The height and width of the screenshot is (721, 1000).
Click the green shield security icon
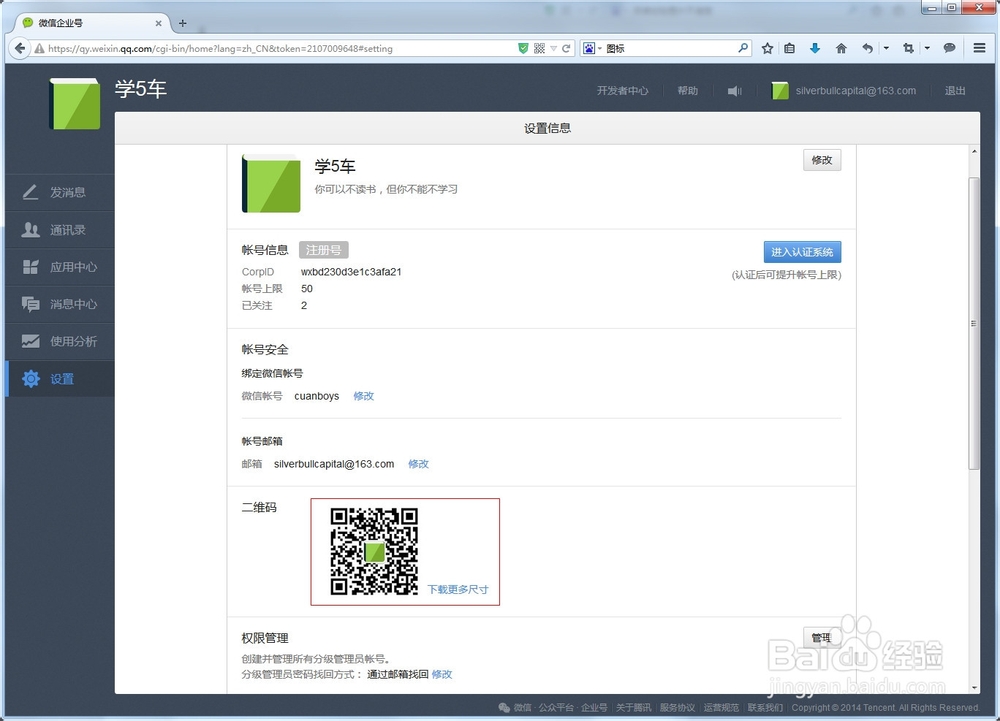point(523,48)
